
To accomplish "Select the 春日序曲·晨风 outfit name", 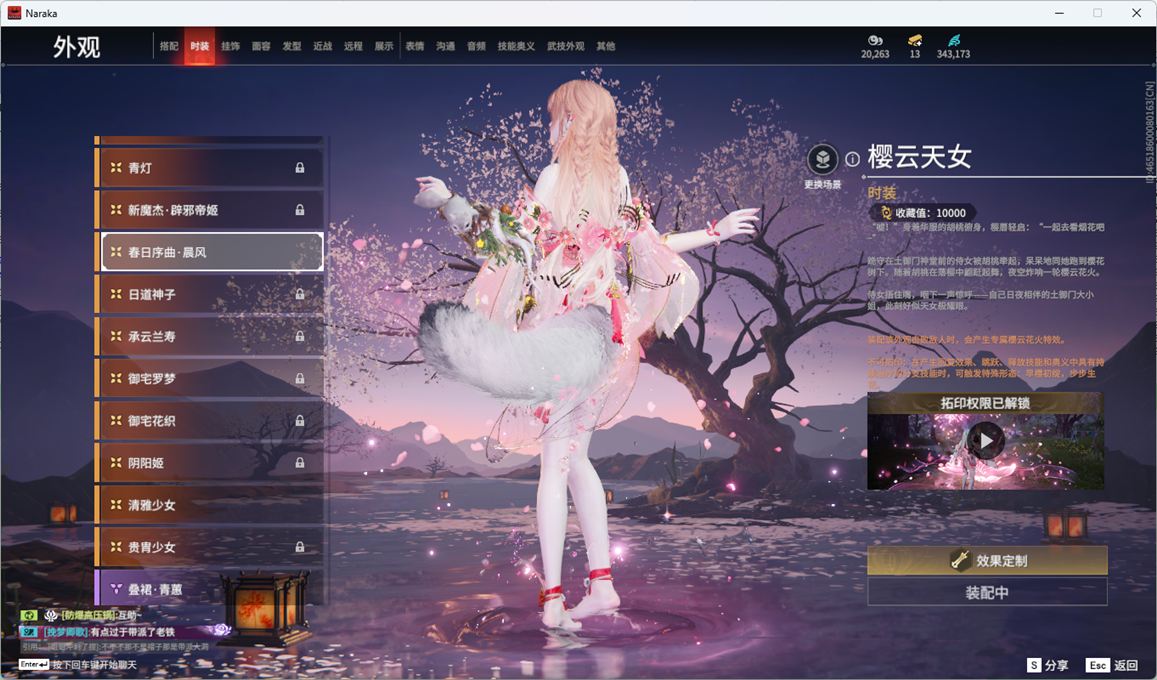I will [167, 252].
